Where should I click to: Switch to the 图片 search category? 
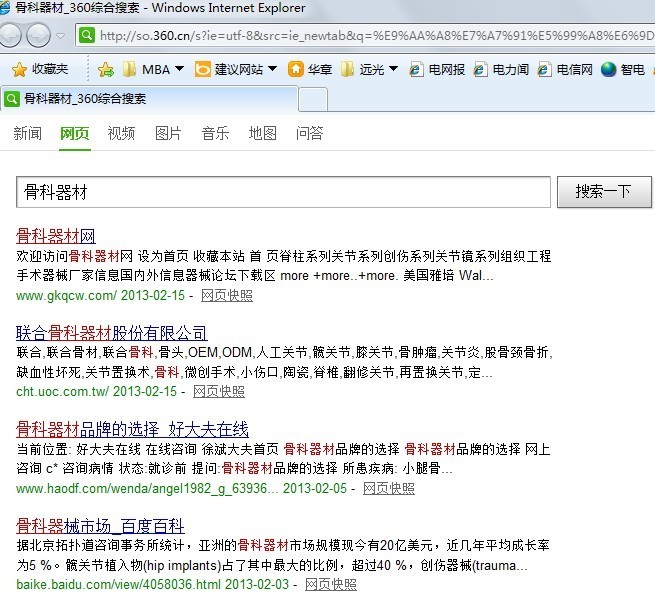168,134
